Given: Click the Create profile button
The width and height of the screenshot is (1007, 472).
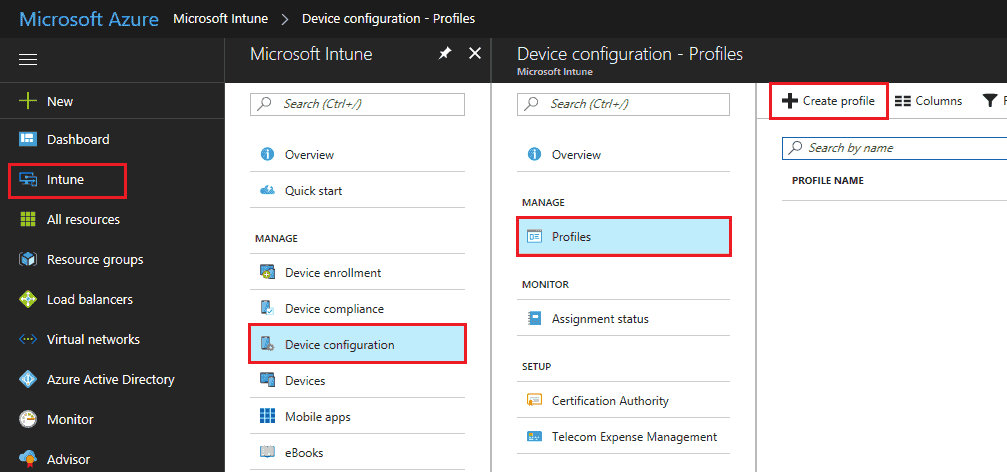Looking at the screenshot, I should [x=828, y=101].
